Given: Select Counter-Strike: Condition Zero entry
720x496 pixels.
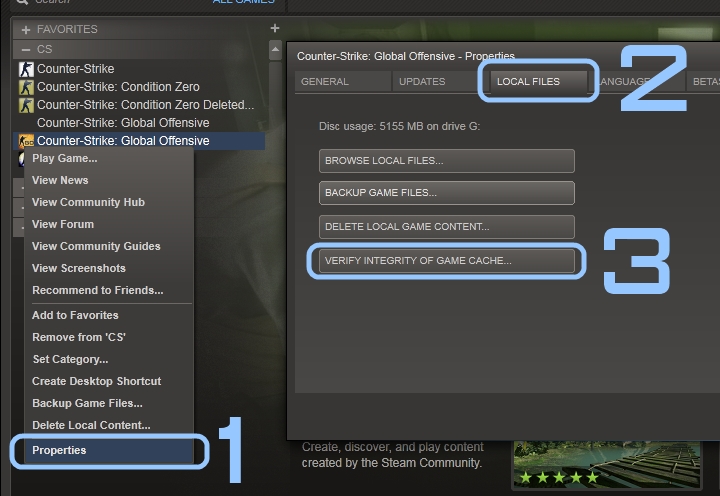Looking at the screenshot, I should [118, 87].
